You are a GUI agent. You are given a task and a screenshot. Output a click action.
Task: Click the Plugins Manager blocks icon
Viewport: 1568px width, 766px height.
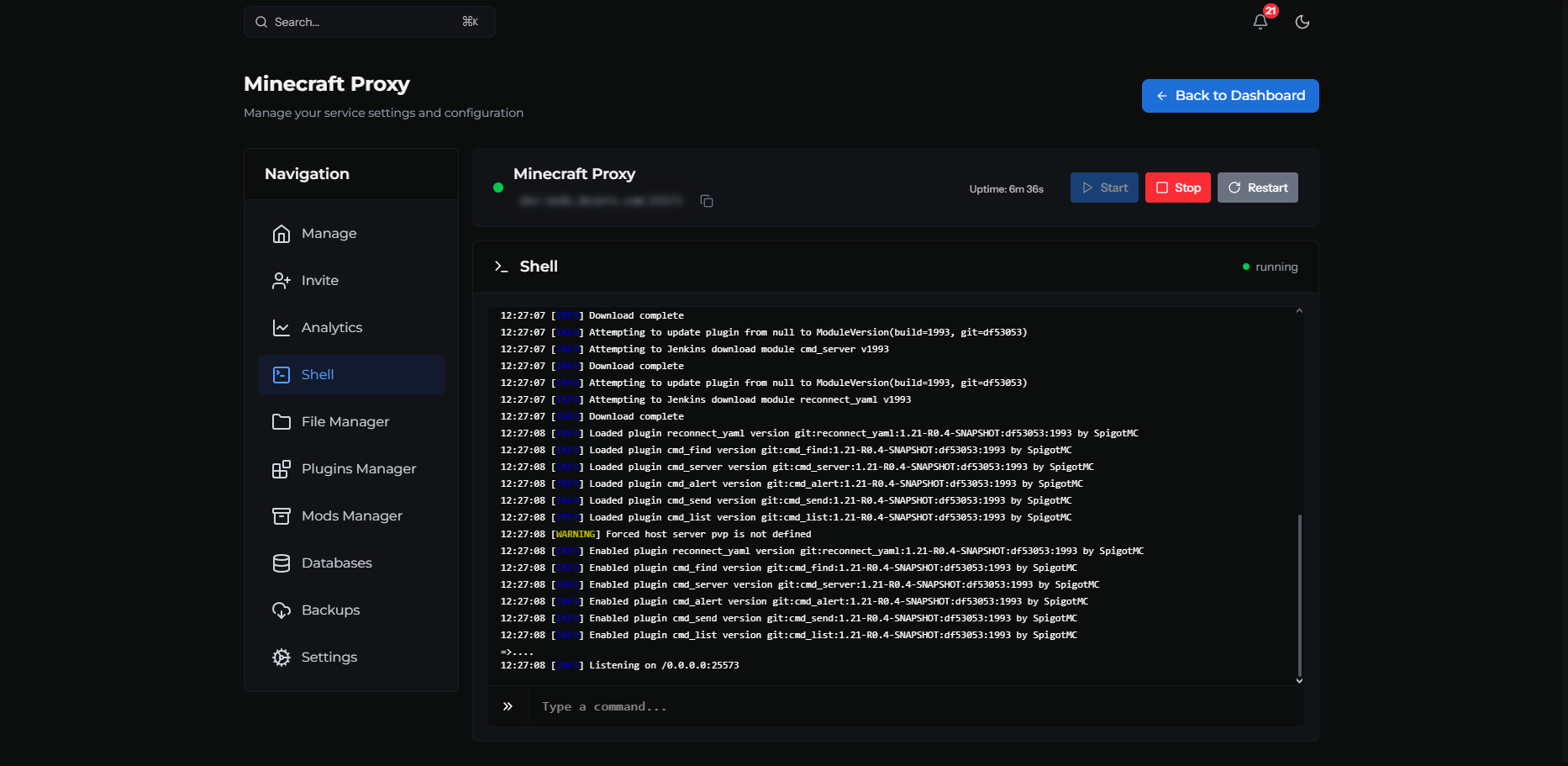click(282, 469)
